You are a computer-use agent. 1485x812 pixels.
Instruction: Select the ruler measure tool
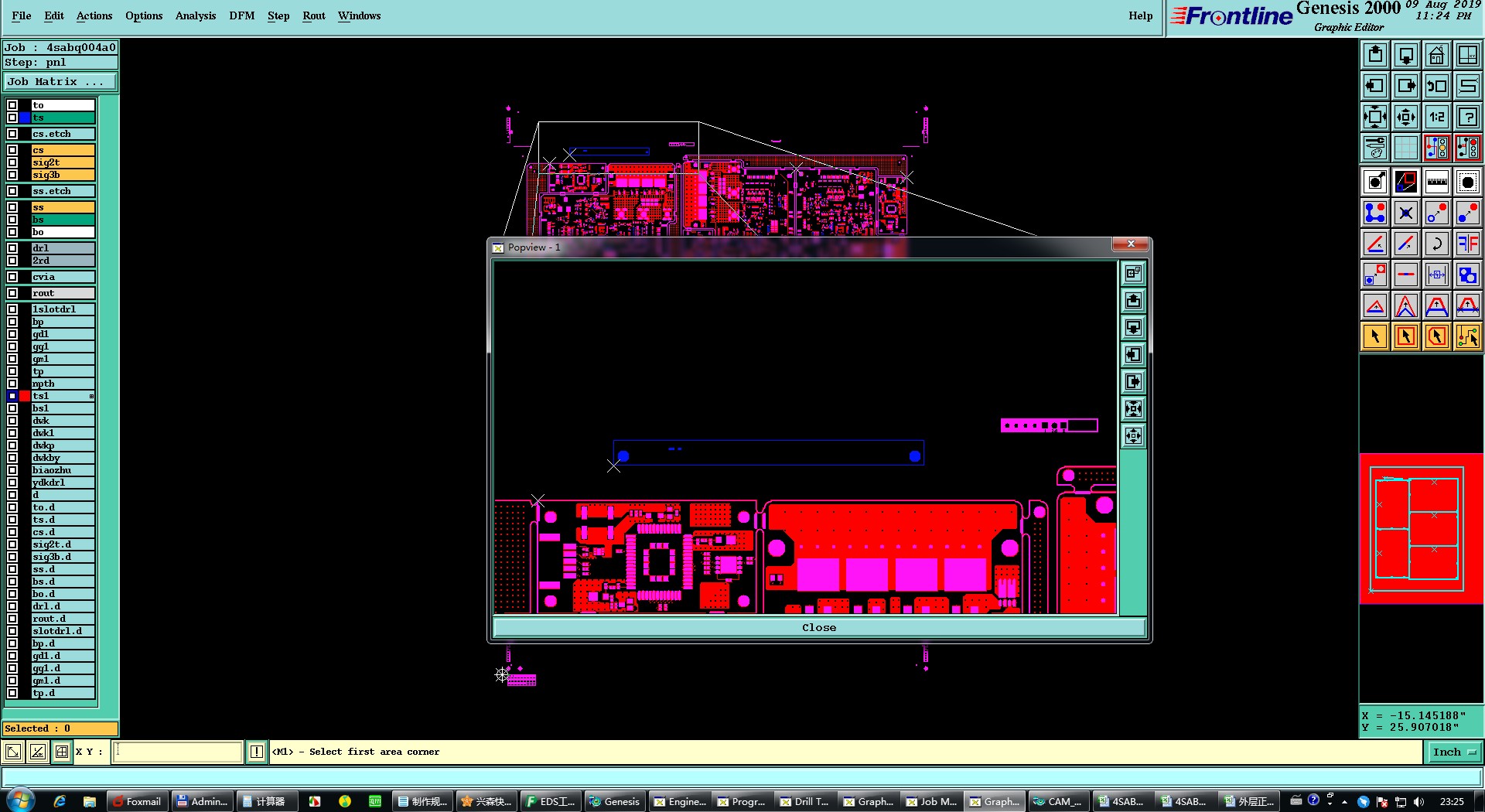coord(1437,182)
